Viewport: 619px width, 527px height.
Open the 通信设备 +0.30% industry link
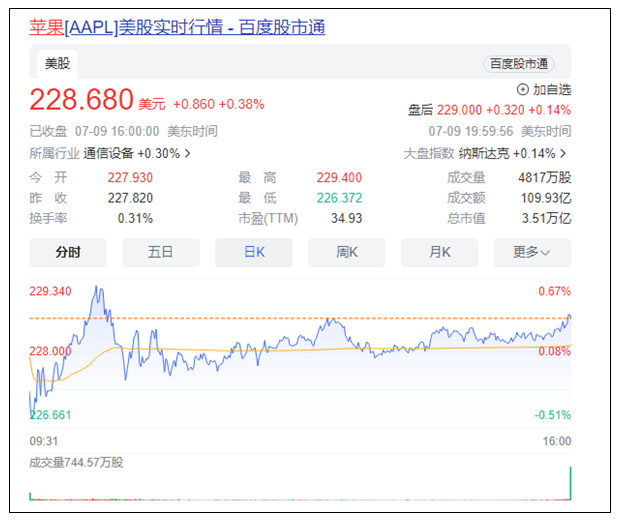point(131,153)
